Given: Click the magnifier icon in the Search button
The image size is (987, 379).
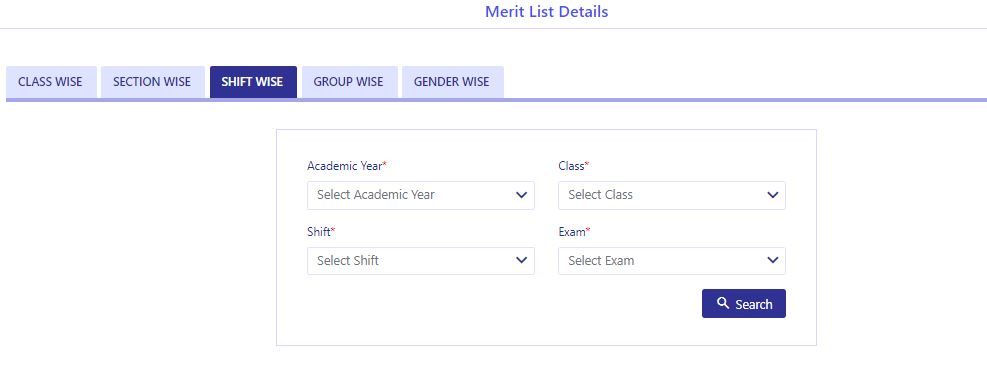Looking at the screenshot, I should (723, 303).
